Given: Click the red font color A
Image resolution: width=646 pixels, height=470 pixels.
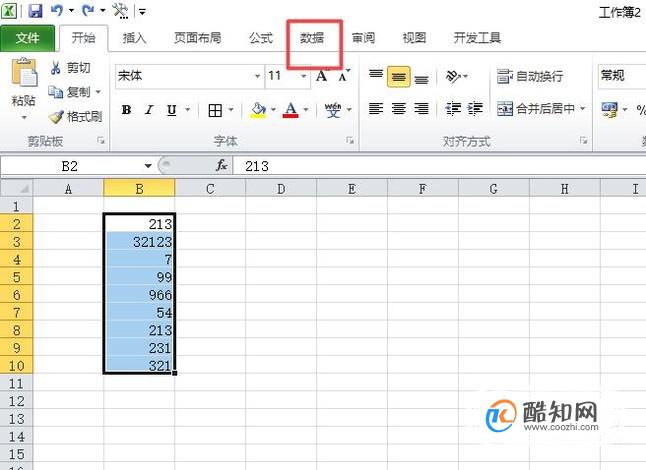Looking at the screenshot, I should point(290,110).
